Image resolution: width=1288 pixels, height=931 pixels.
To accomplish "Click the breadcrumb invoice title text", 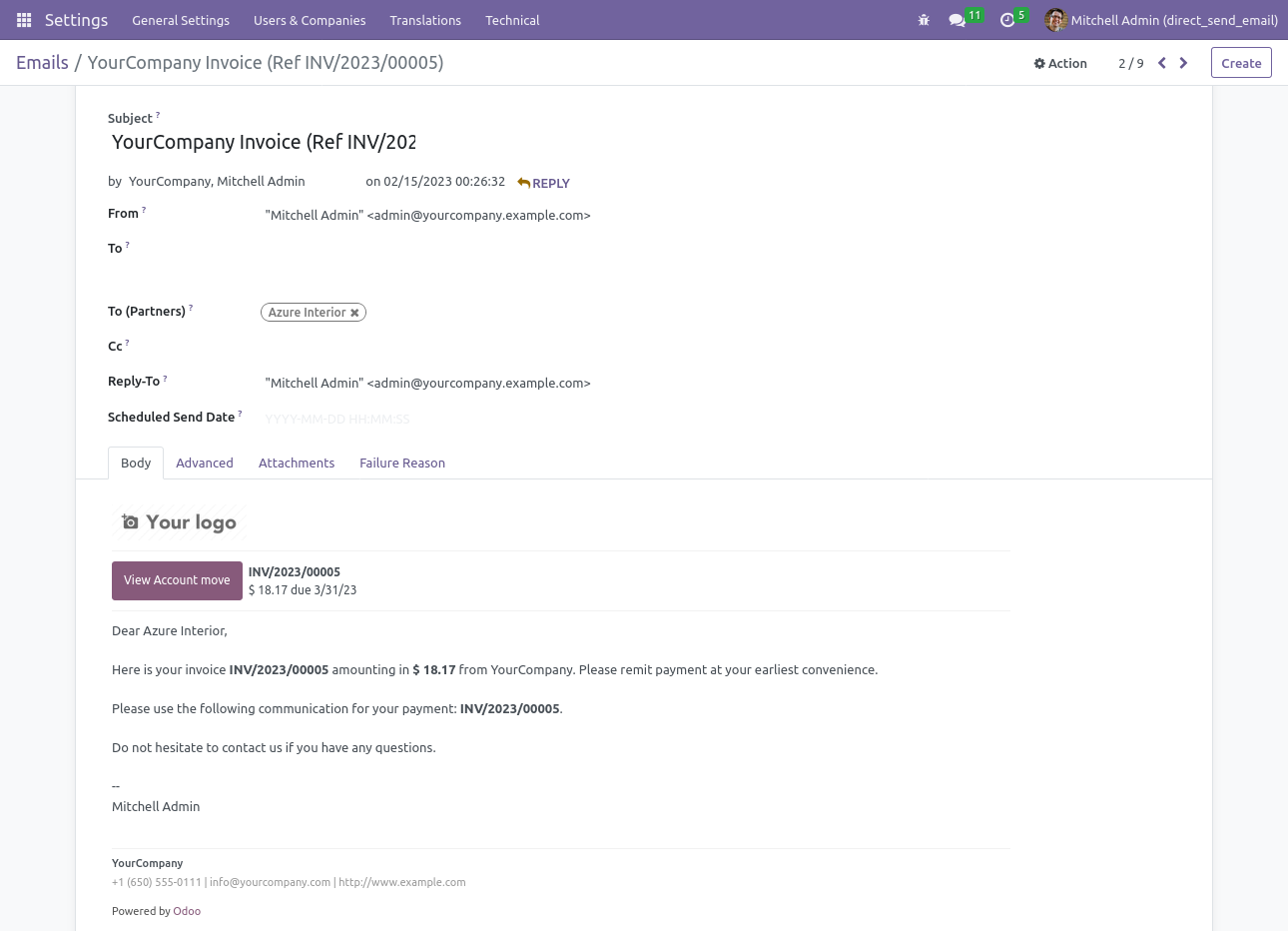I will (x=266, y=62).
